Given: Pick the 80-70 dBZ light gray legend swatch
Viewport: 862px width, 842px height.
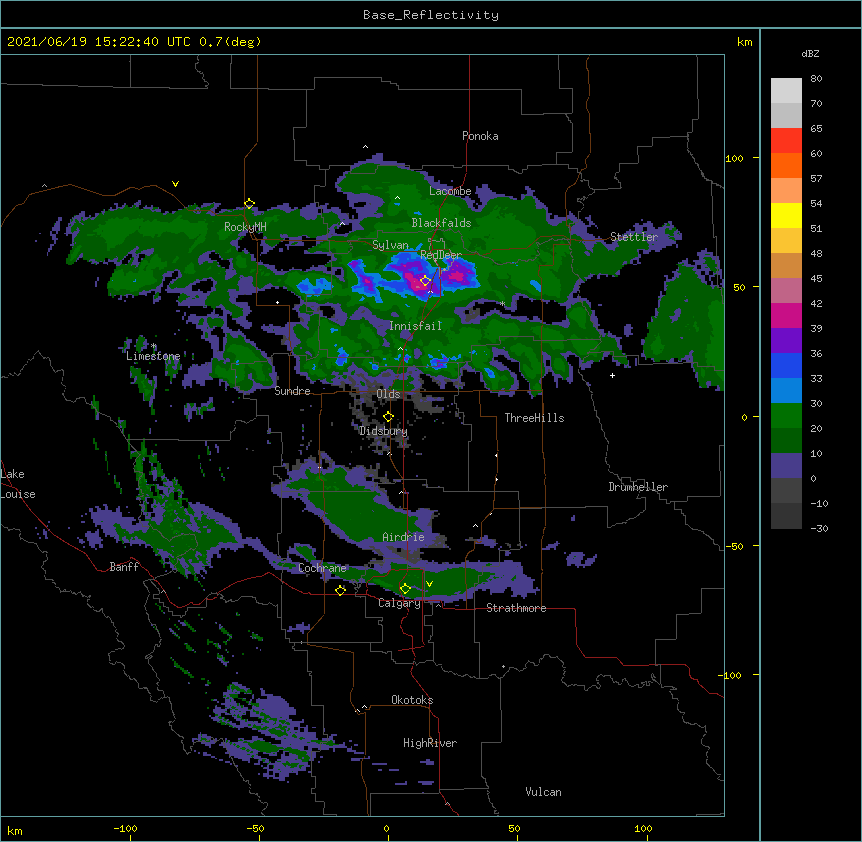Looking at the screenshot, I should [x=786, y=91].
